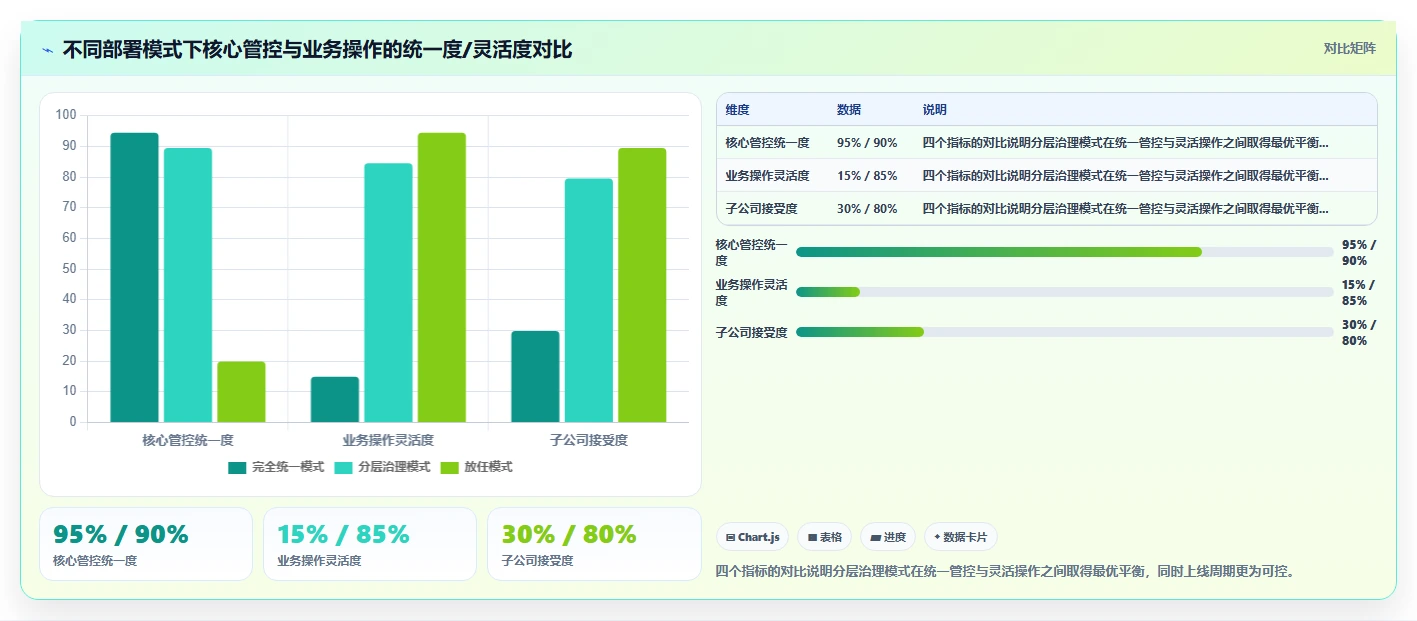The height and width of the screenshot is (621, 1417).
Task: Click the 放任模式 bar for 子公司接受度
Action: click(x=642, y=285)
